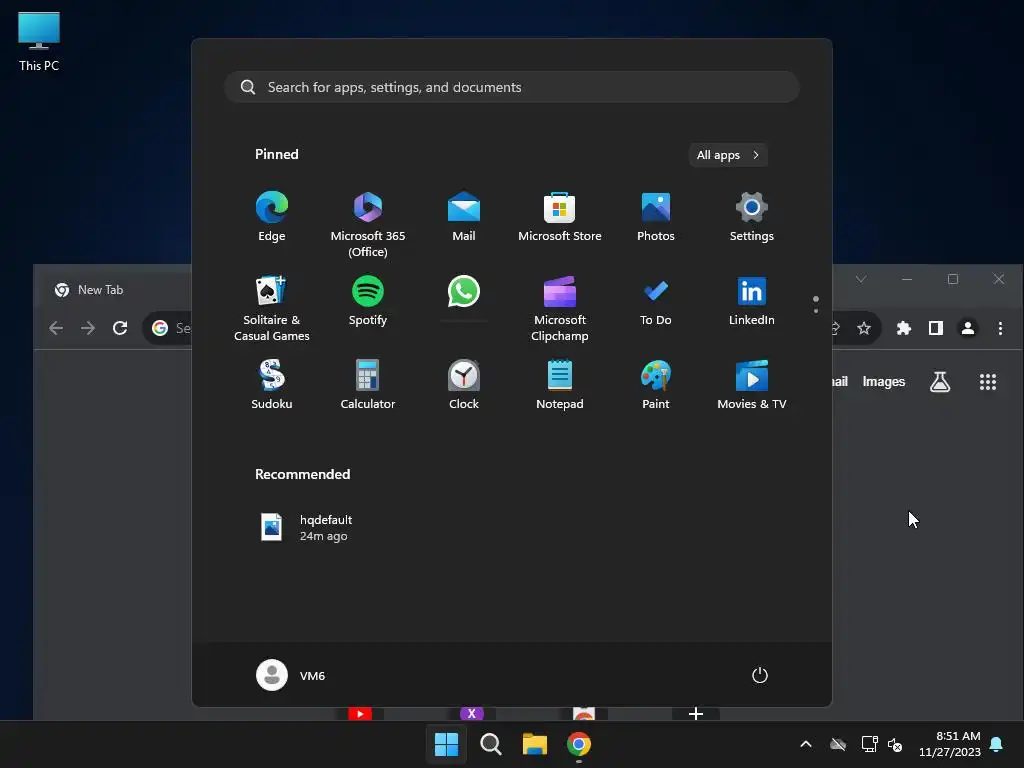This screenshot has height=768, width=1024.
Task: Bookmark this page with the star icon
Action: [864, 328]
